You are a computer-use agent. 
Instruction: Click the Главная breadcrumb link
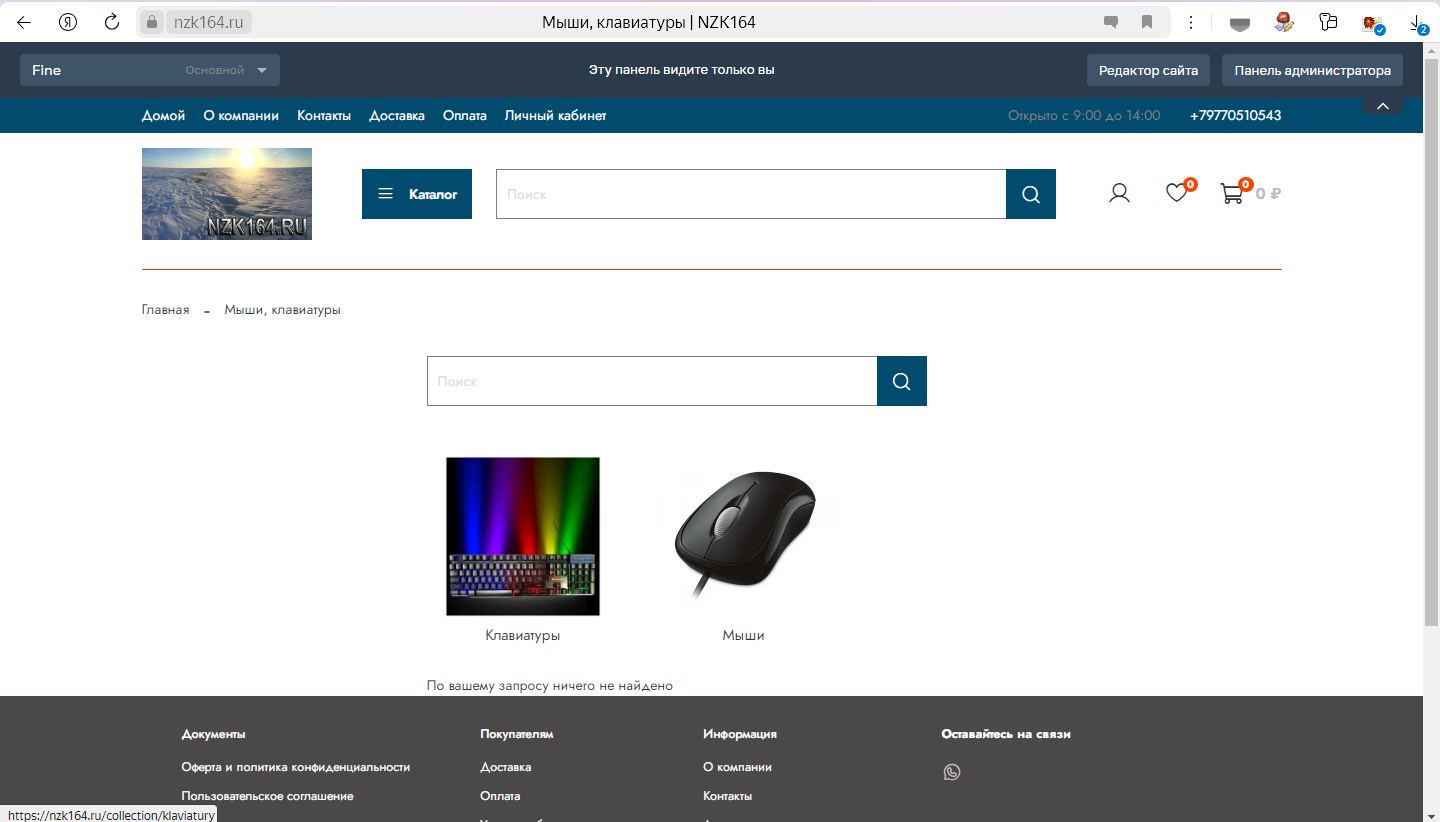tap(166, 310)
